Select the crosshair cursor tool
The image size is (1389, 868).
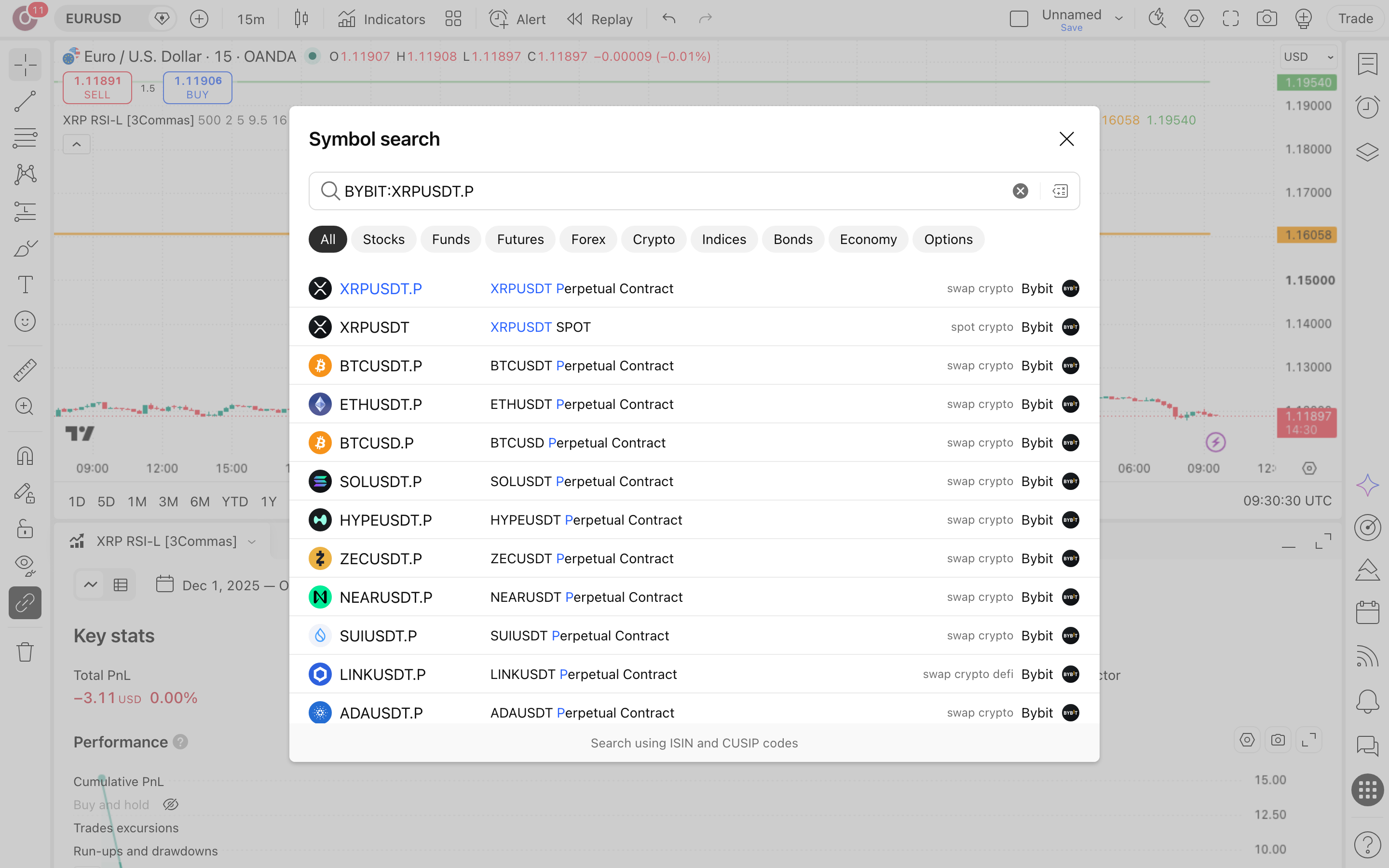[25, 64]
